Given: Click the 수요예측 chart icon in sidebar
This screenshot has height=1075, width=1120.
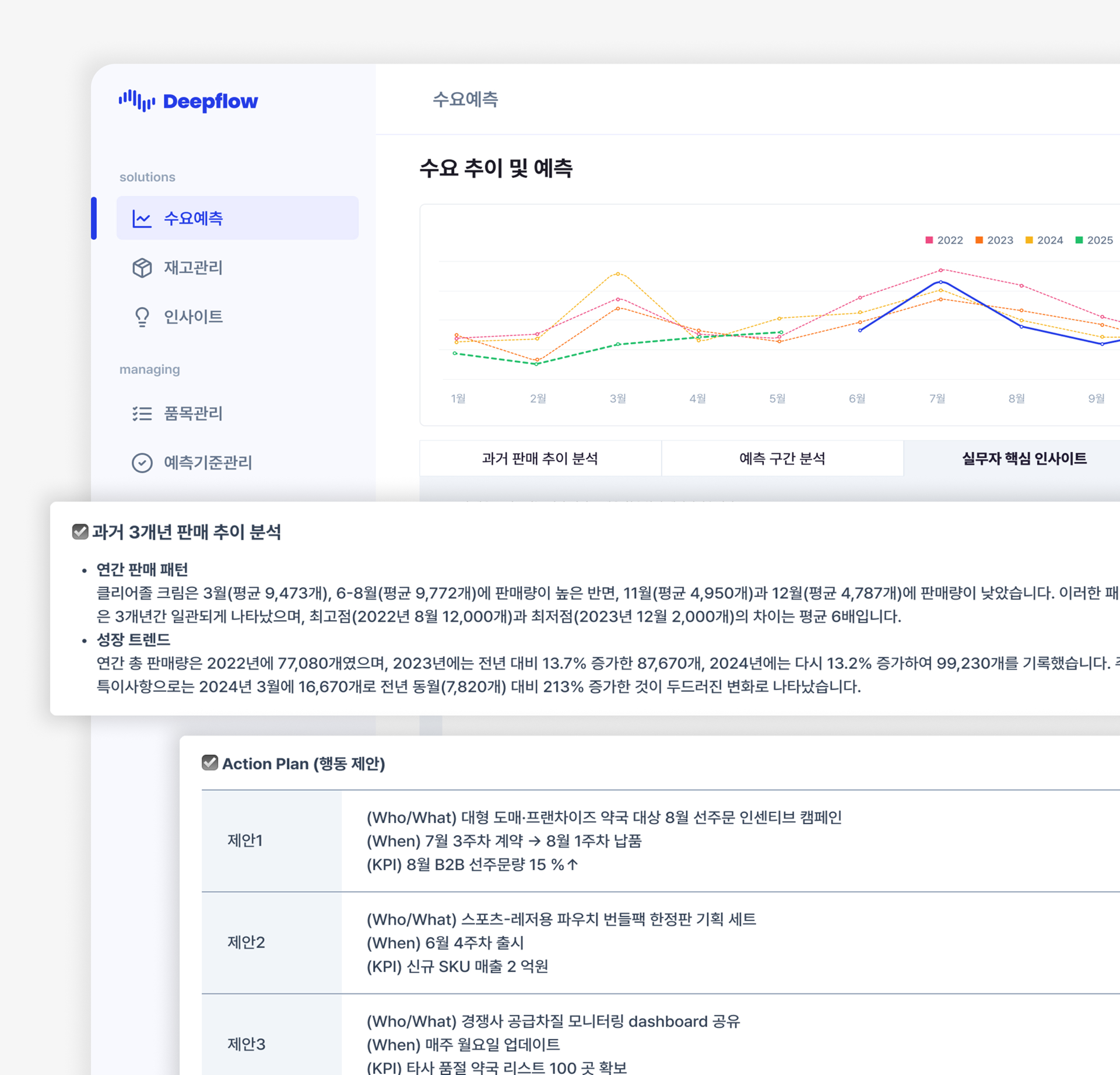Looking at the screenshot, I should pos(142,219).
